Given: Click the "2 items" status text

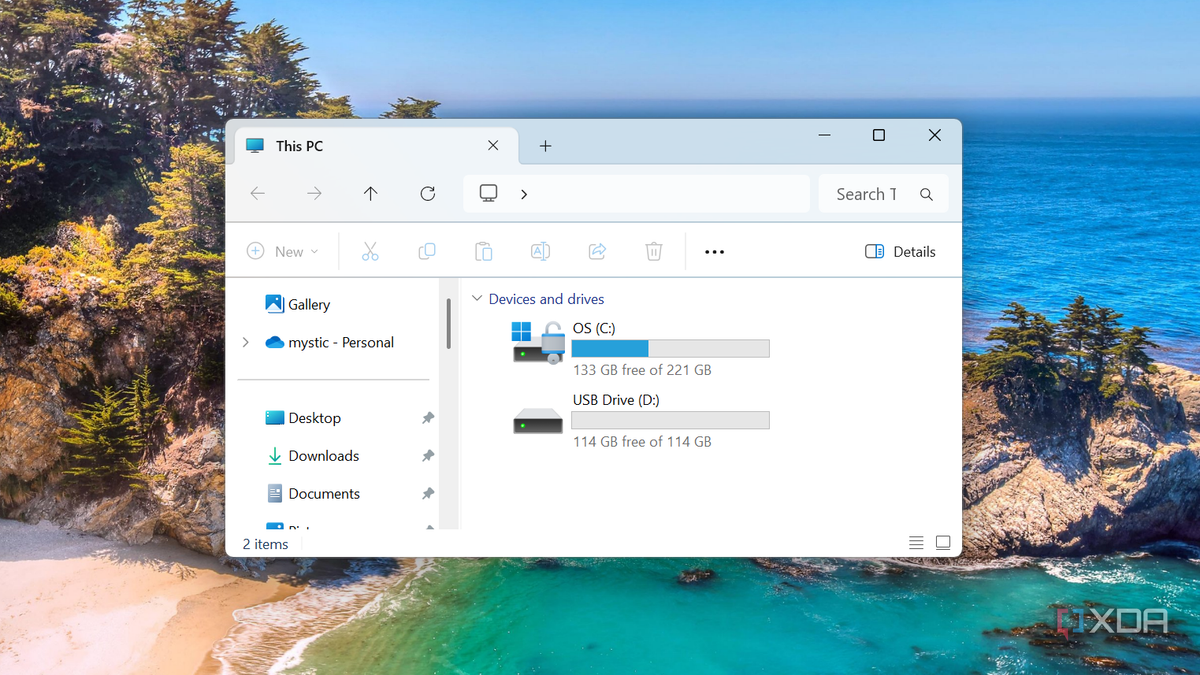Looking at the screenshot, I should (x=265, y=544).
